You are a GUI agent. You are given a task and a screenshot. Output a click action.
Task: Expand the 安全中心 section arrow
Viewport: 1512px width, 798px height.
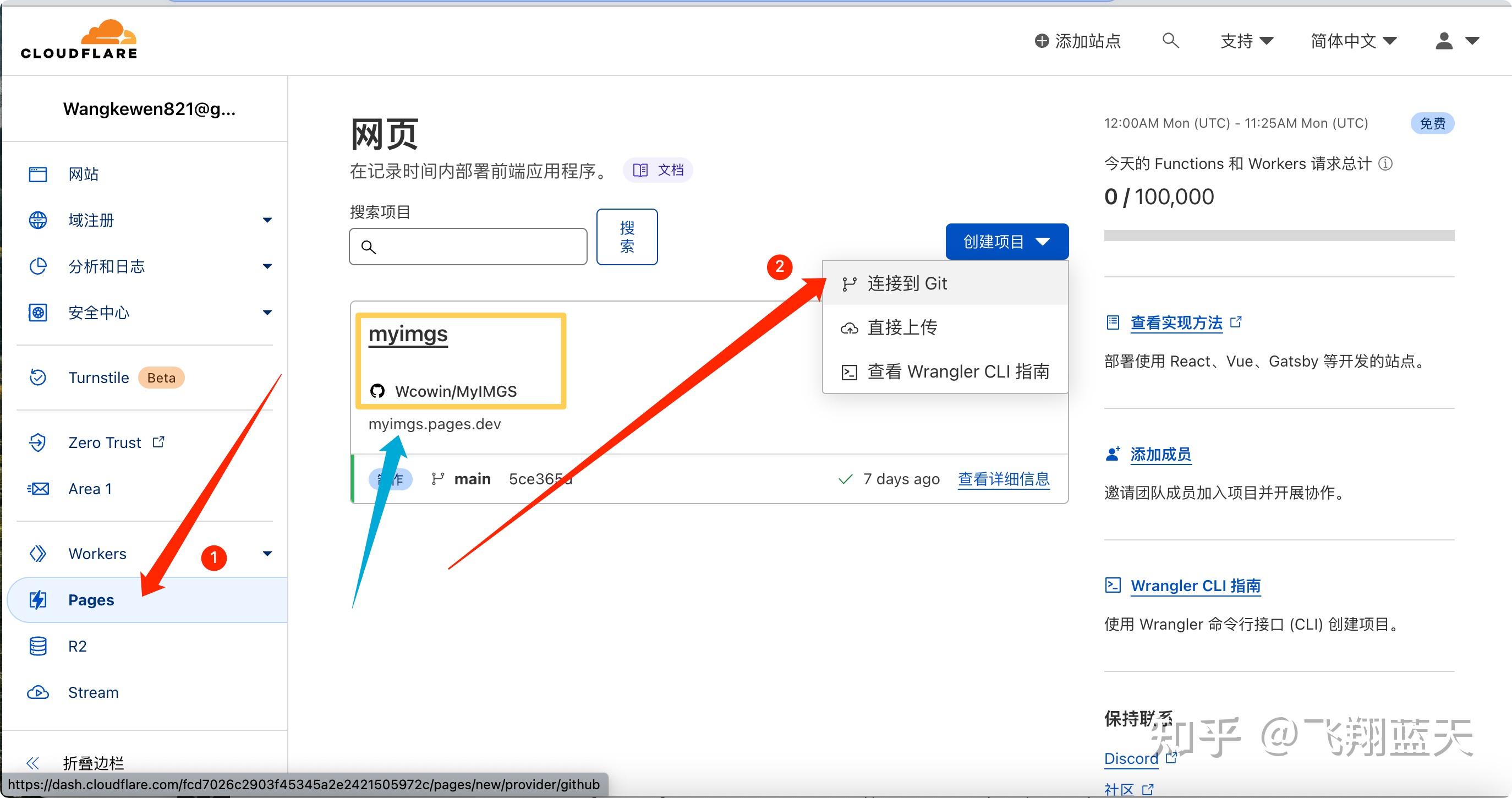pos(267,313)
